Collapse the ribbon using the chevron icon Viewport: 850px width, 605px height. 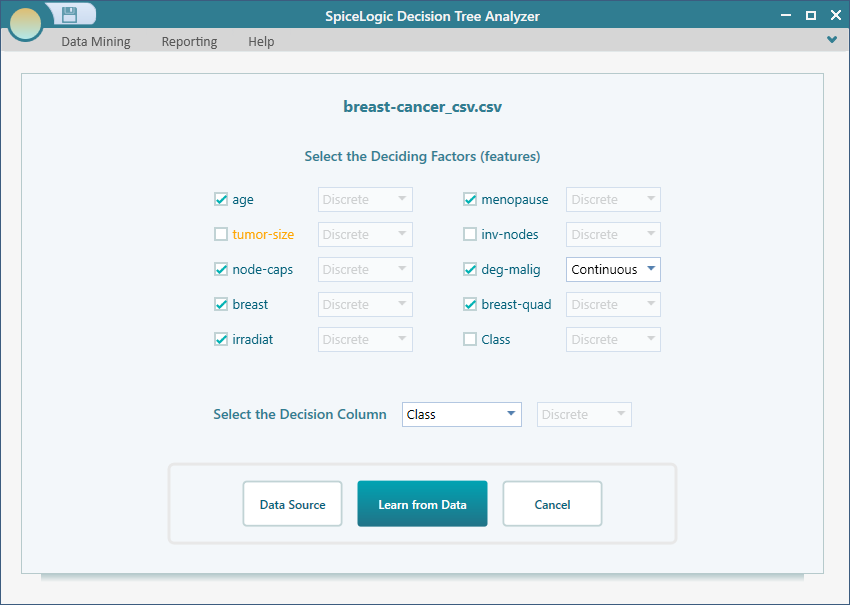[x=832, y=40]
